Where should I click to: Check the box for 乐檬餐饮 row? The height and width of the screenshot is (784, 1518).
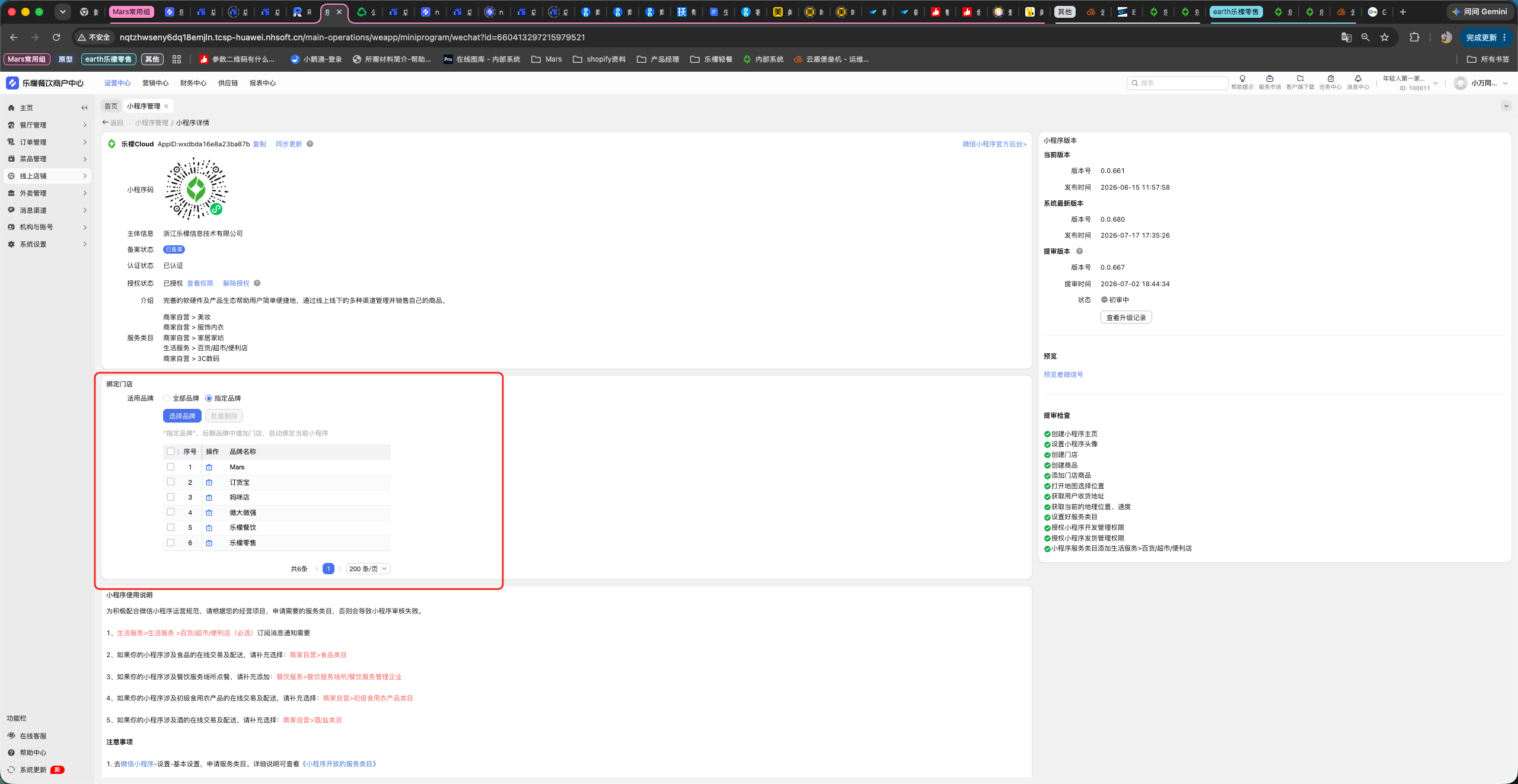coord(171,527)
